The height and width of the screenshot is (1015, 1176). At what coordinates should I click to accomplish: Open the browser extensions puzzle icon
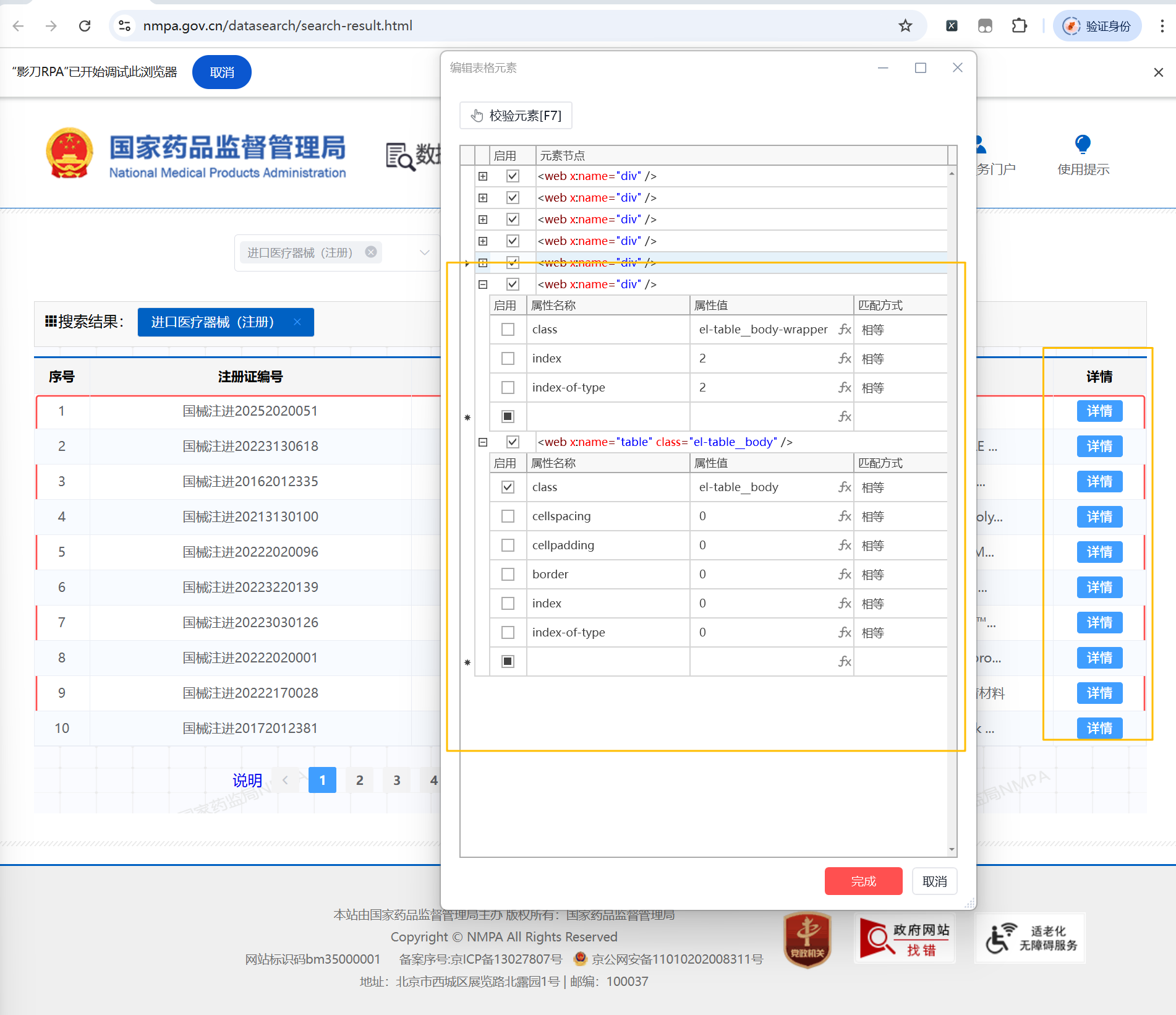point(1019,26)
